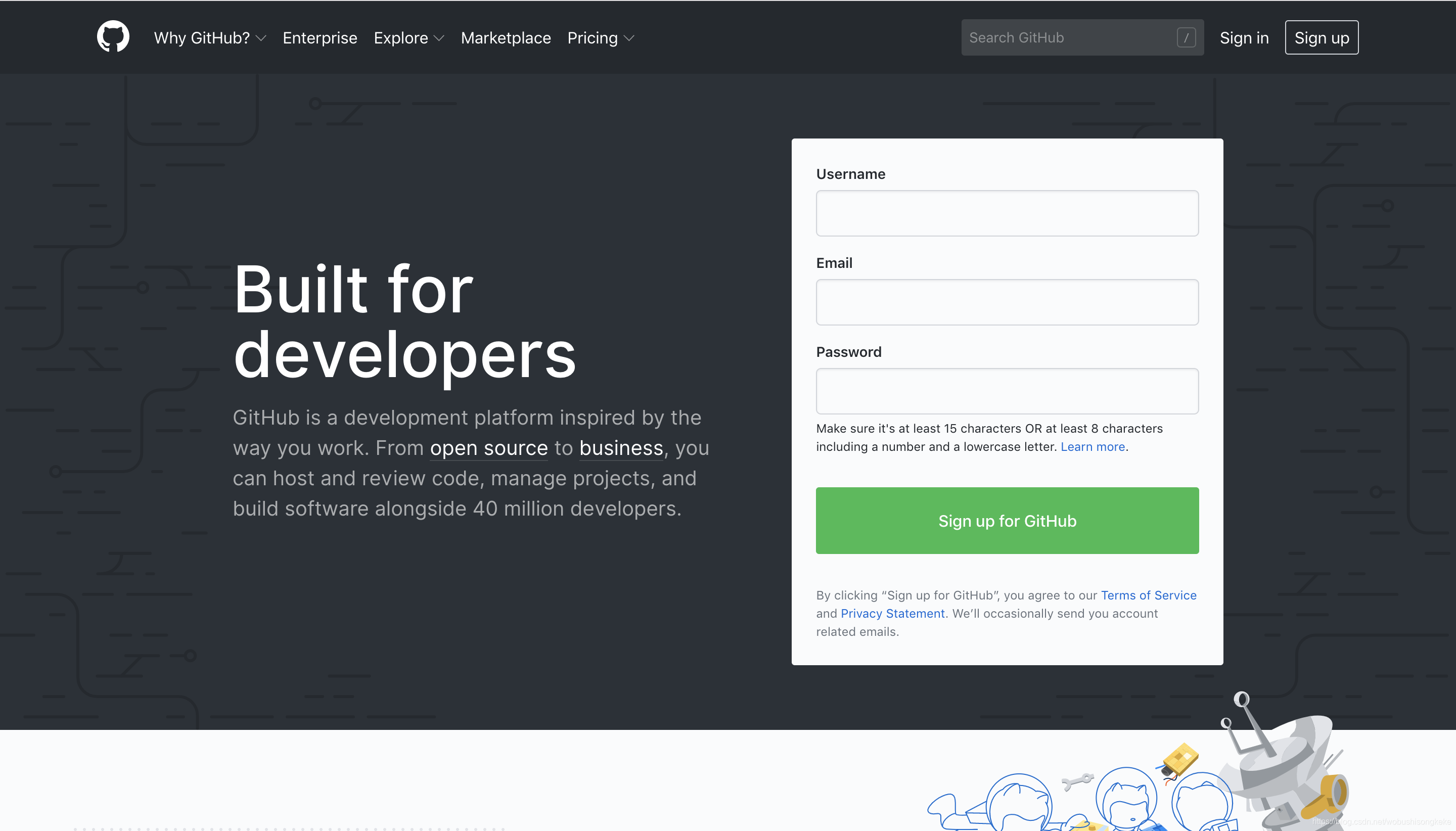Focus the Search GitHub field
This screenshot has width=1456, height=831.
1067,38
